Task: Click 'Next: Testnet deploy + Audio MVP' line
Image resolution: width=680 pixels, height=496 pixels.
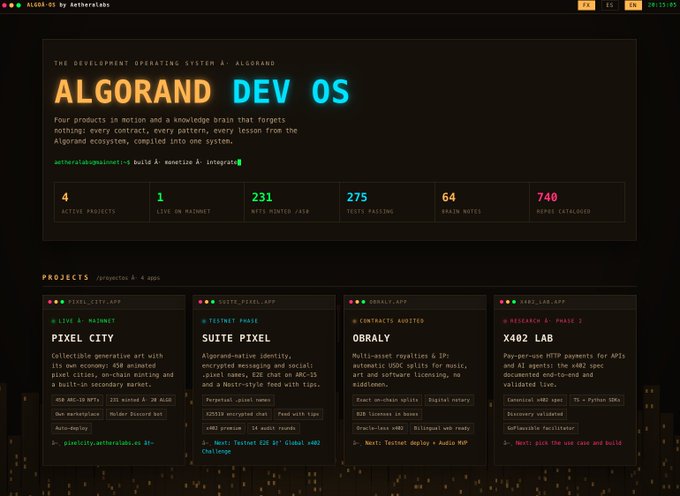Action: (416, 443)
